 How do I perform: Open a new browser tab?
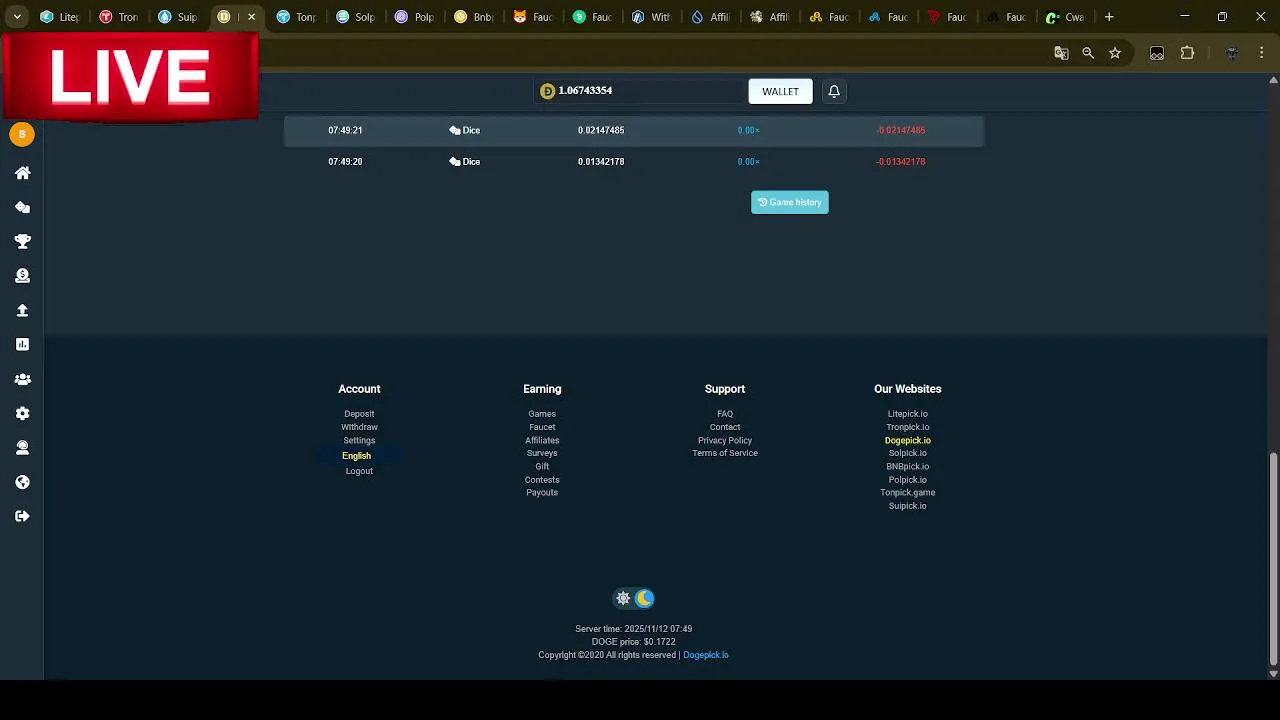1109,17
